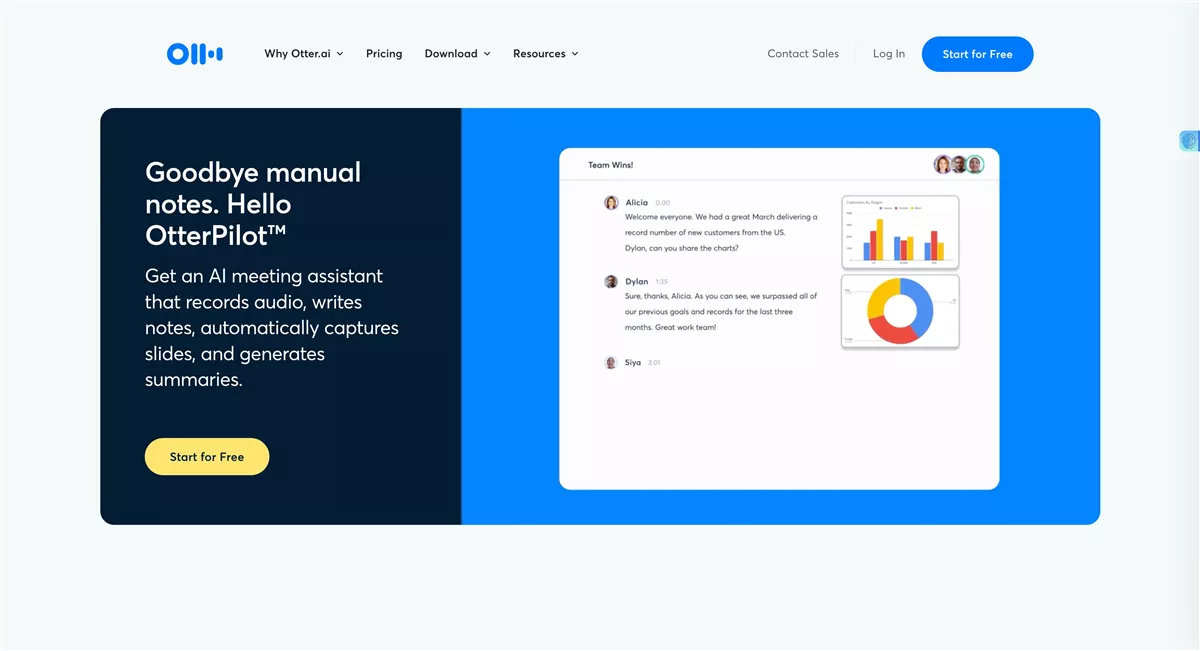Screen dimensions: 1200x651
Task: Open the bar chart slide thumbnail
Action: click(900, 232)
